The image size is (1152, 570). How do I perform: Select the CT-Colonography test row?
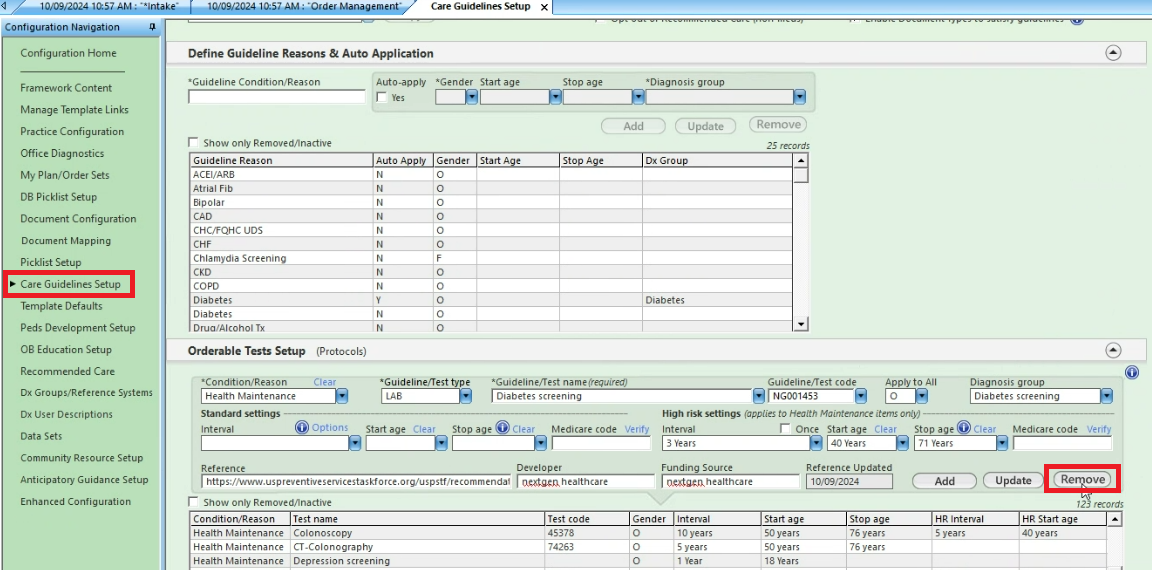(648, 547)
